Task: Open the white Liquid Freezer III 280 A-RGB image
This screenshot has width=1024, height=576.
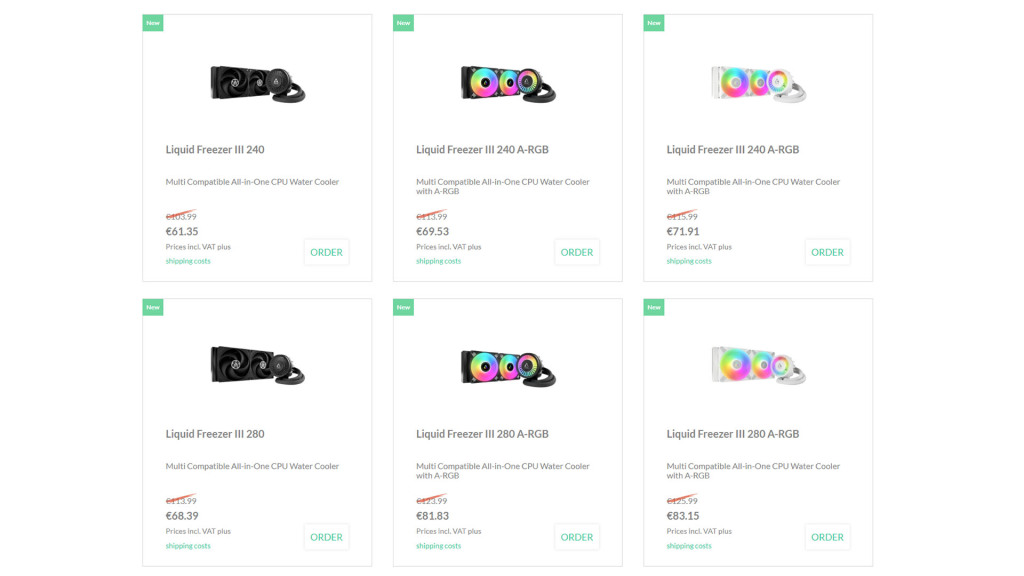Action: (758, 367)
